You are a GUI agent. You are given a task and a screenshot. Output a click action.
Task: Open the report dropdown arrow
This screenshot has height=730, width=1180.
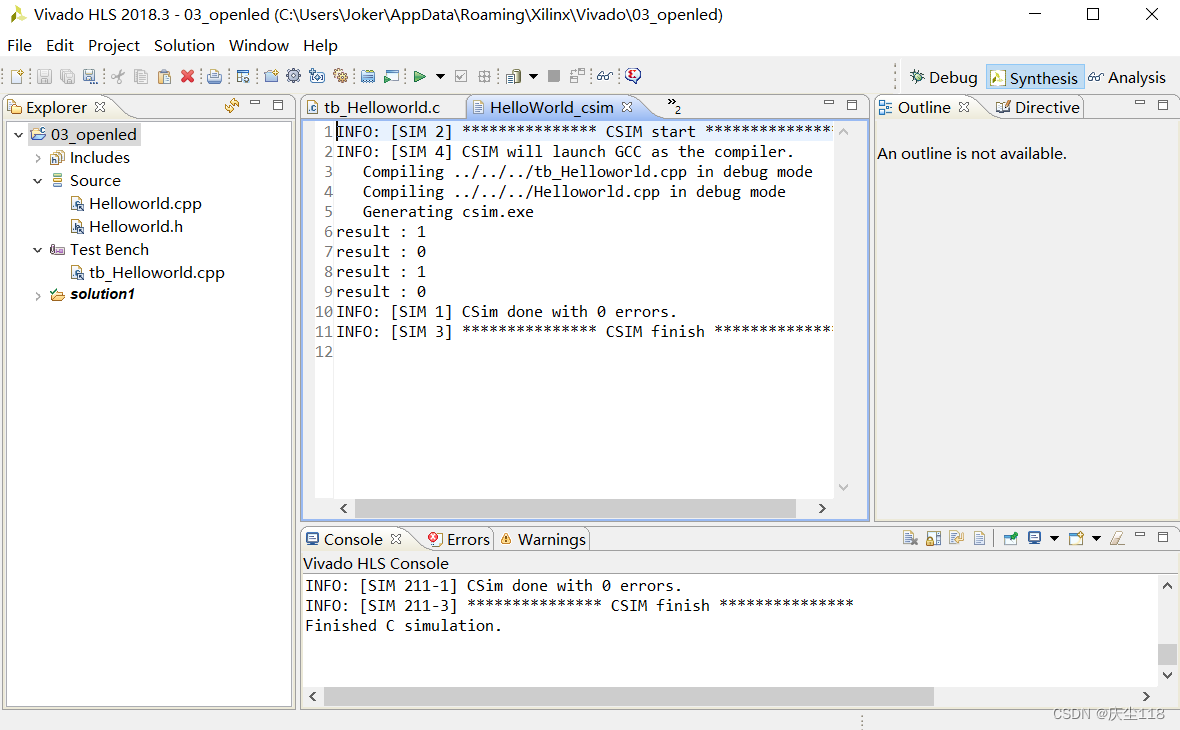click(534, 76)
